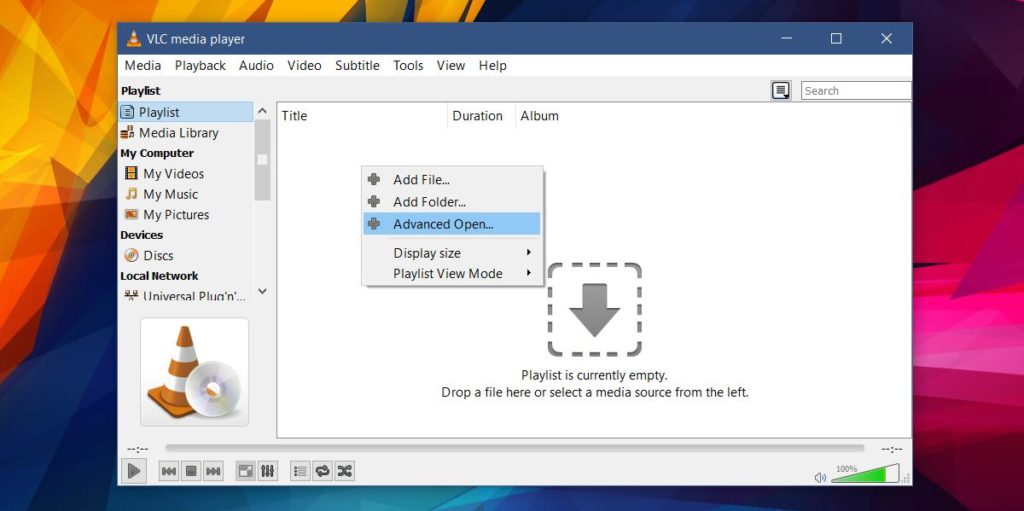Open My Videos in sidebar

coord(186,174)
